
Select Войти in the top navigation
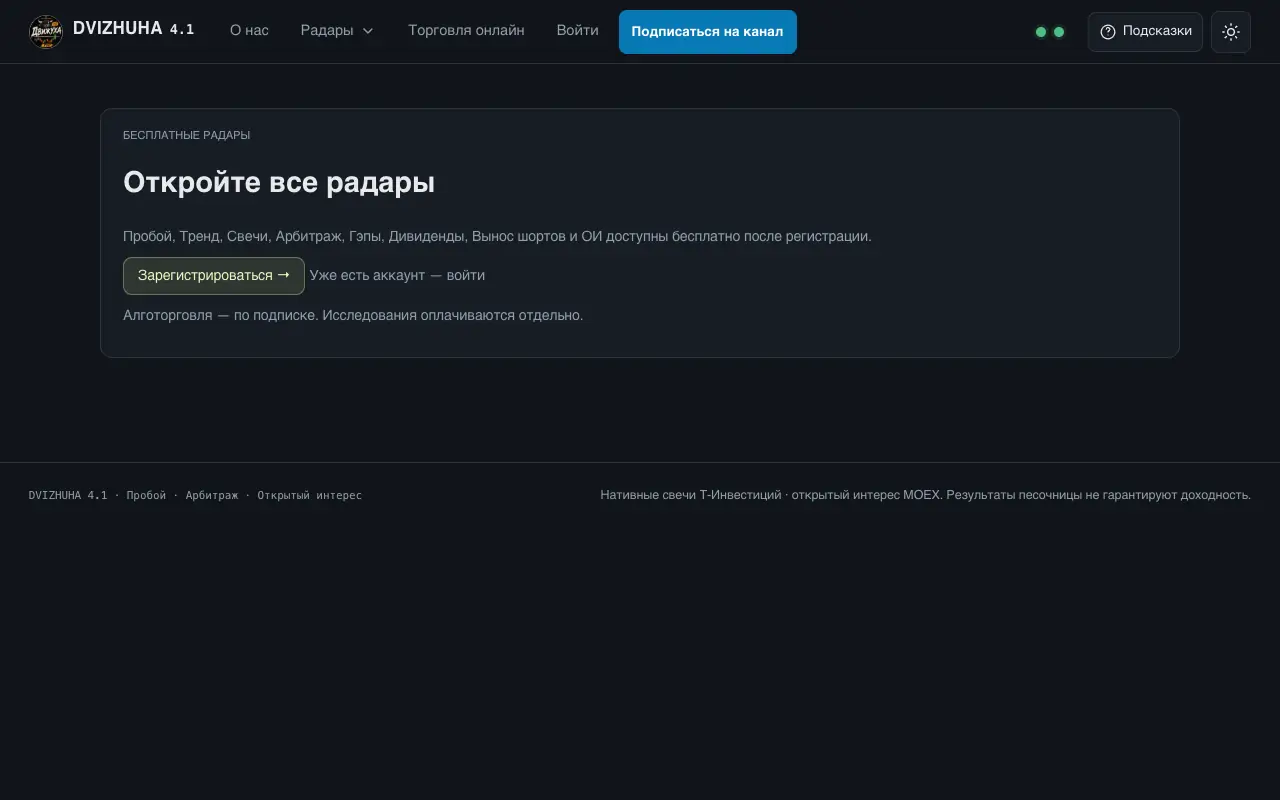click(578, 31)
